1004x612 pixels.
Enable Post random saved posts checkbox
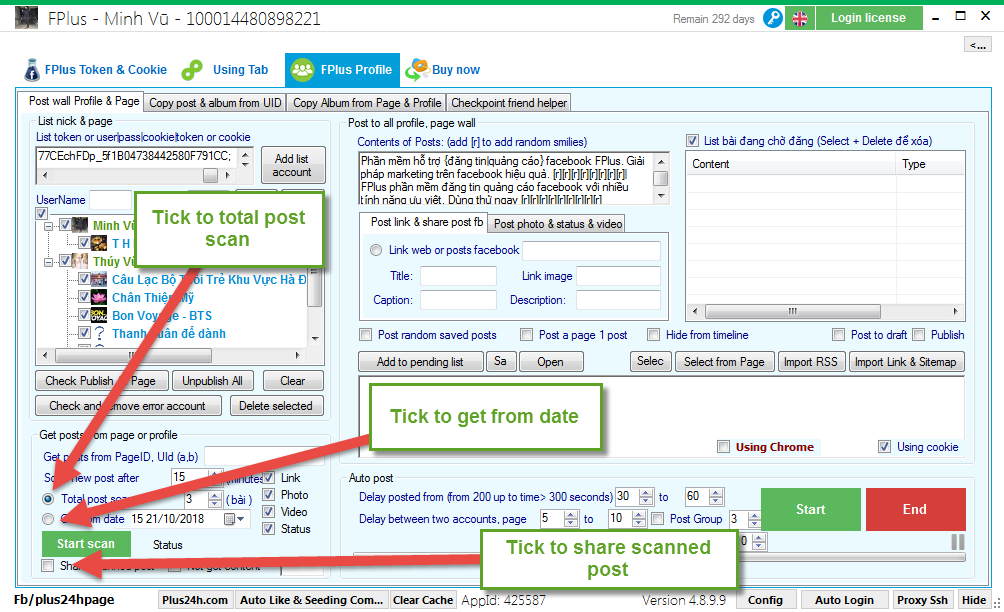[x=366, y=334]
